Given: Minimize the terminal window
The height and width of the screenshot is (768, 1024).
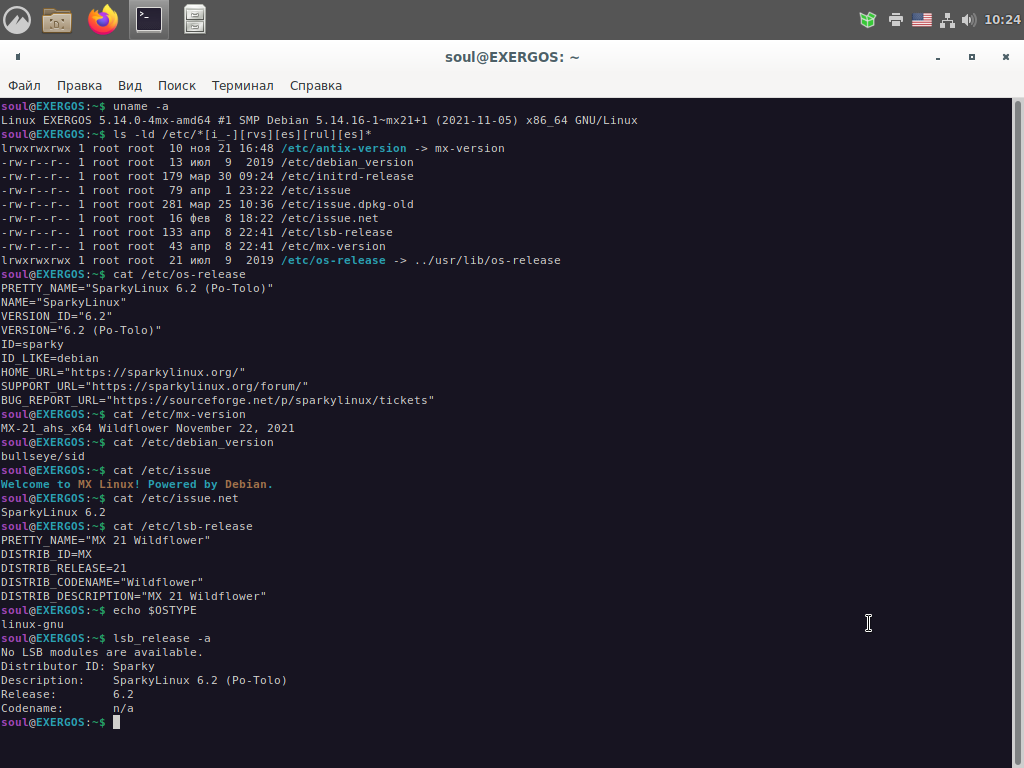Looking at the screenshot, I should [938, 57].
